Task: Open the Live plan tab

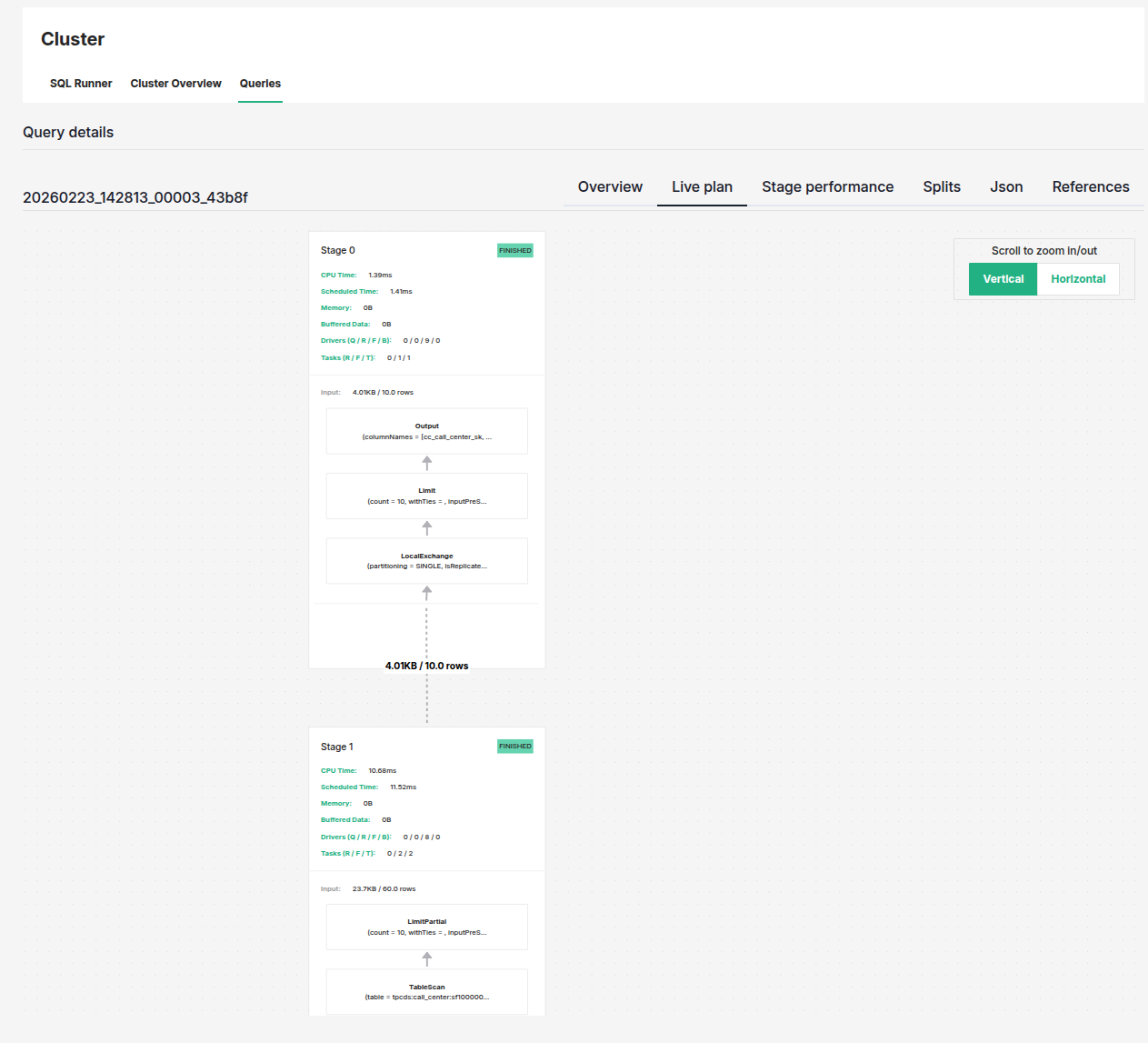Action: pyautogui.click(x=702, y=186)
